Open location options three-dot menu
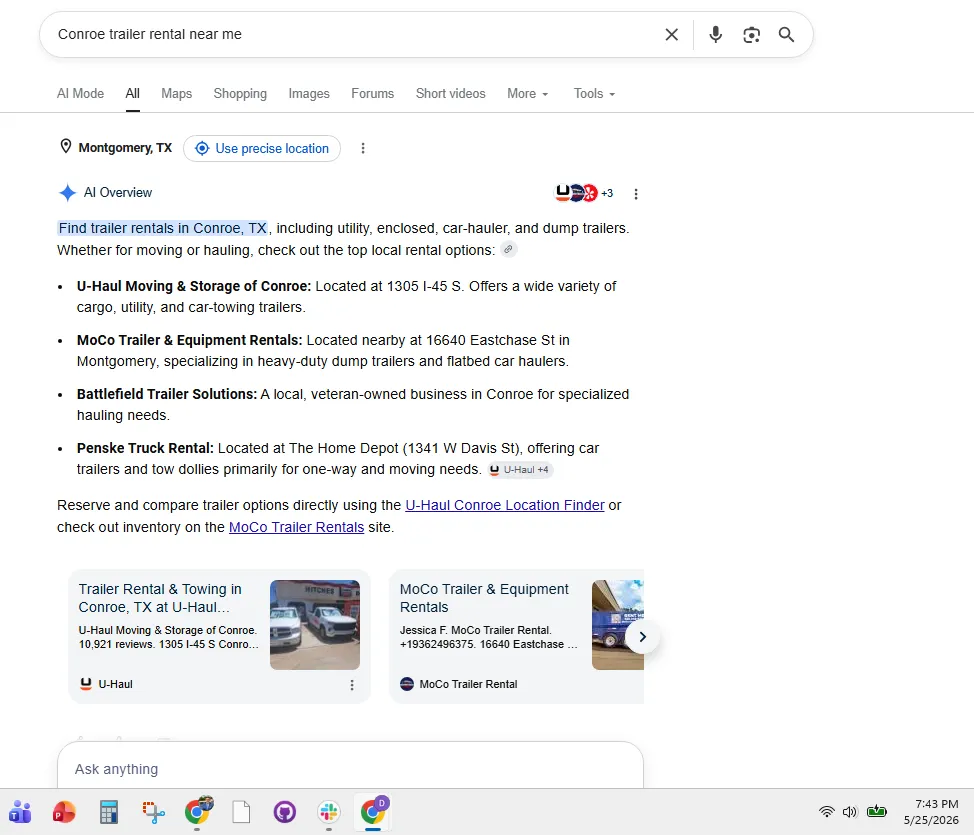 [363, 148]
